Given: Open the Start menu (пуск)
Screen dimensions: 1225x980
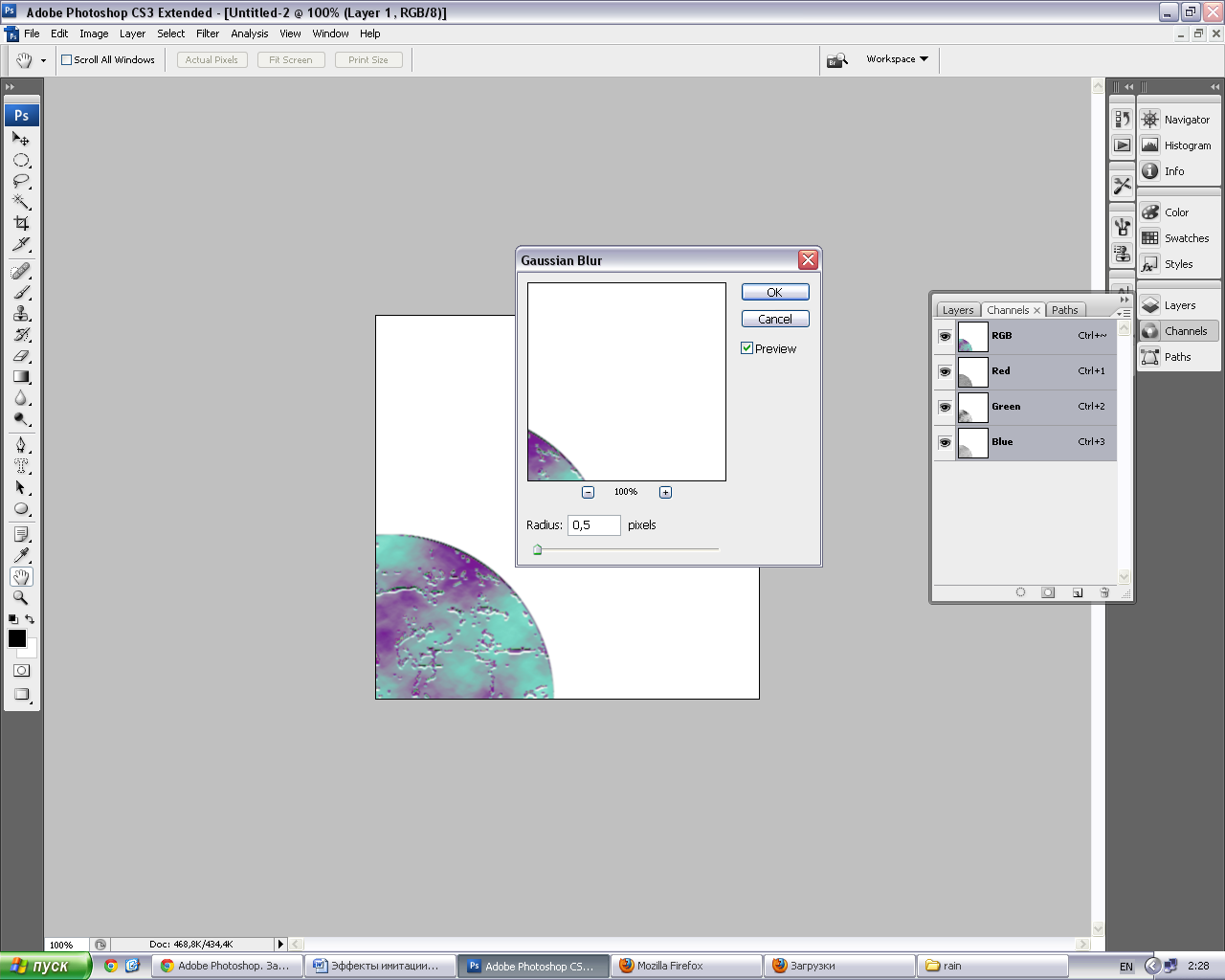Looking at the screenshot, I should [45, 966].
